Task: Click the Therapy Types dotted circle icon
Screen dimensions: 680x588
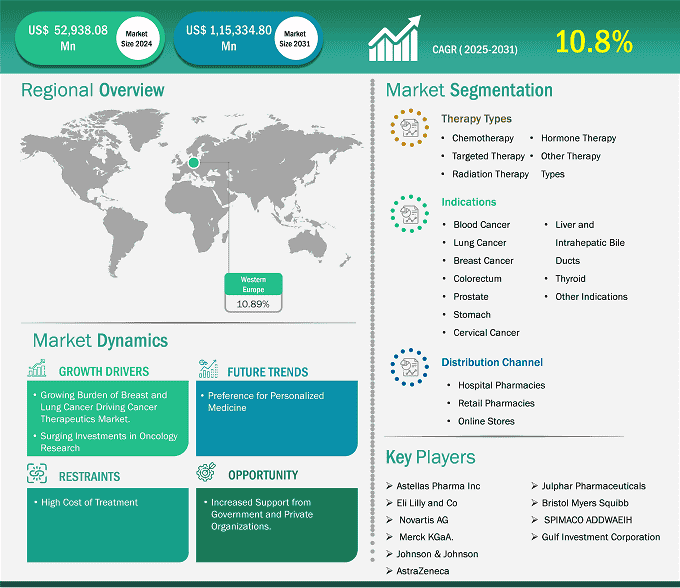Action: [x=409, y=127]
